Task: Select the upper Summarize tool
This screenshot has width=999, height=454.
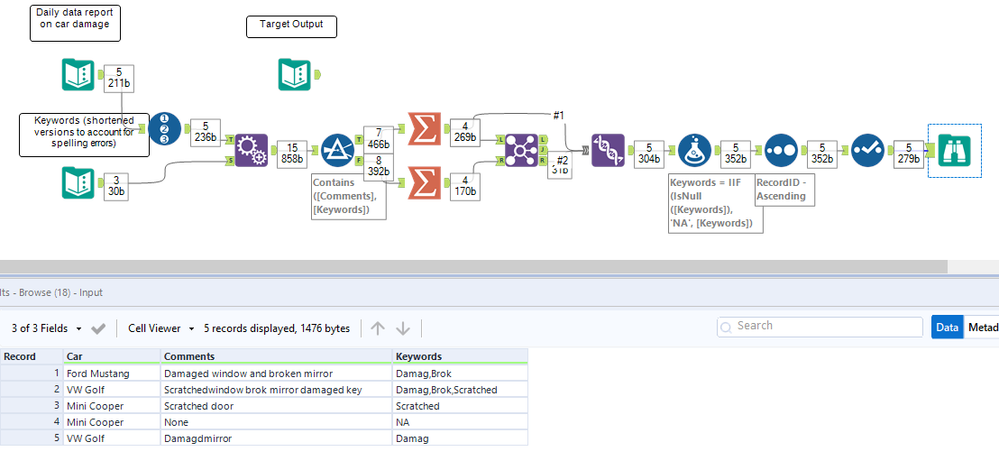Action: [x=424, y=129]
